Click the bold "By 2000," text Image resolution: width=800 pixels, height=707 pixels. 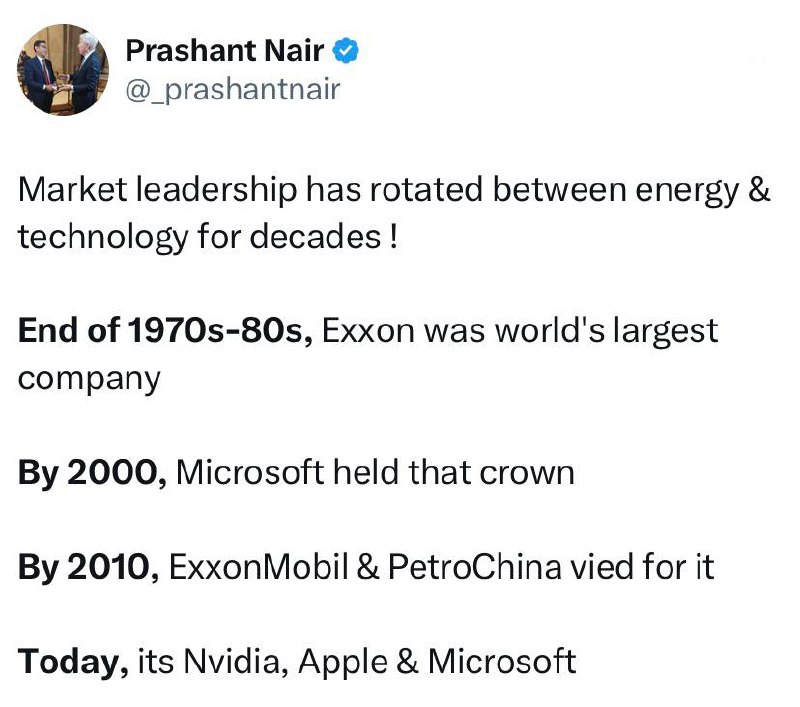click(92, 472)
